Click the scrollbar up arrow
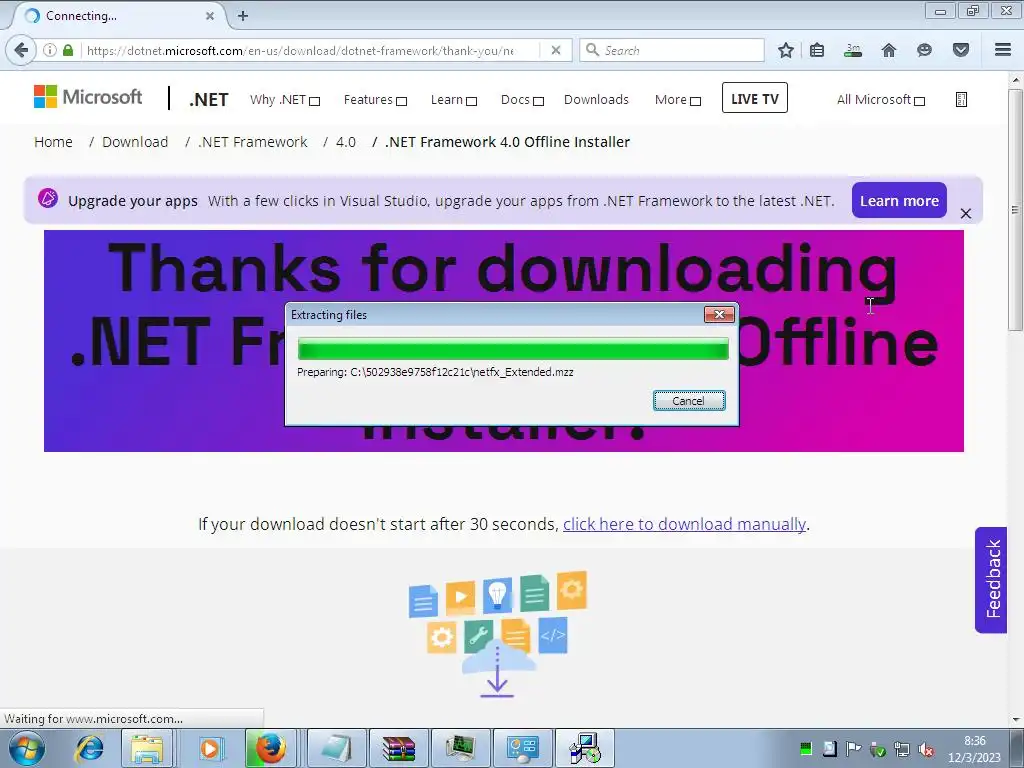Image resolution: width=1024 pixels, height=768 pixels. coord(1015,80)
